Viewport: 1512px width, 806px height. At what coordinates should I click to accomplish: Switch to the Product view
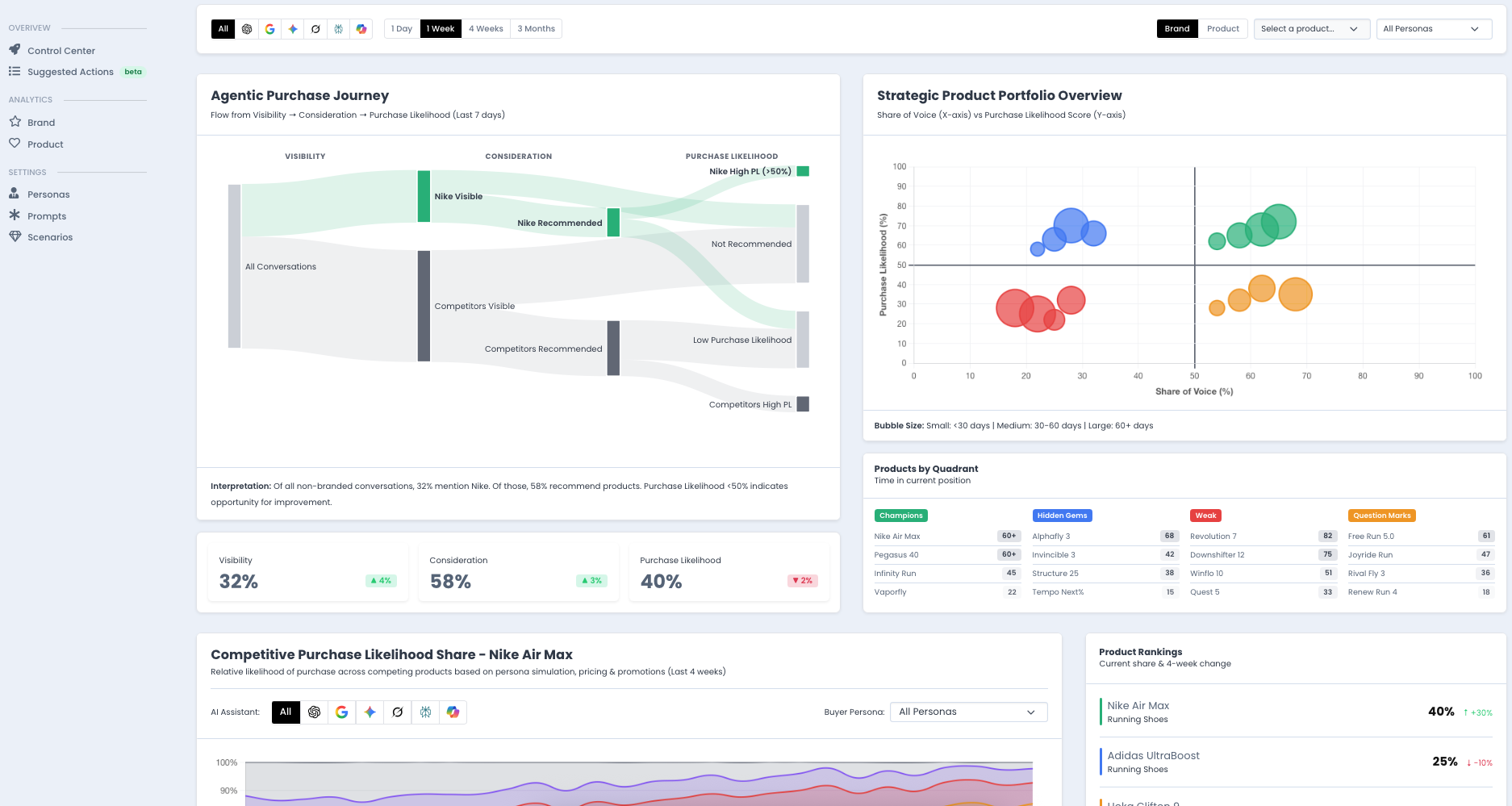pos(1223,28)
